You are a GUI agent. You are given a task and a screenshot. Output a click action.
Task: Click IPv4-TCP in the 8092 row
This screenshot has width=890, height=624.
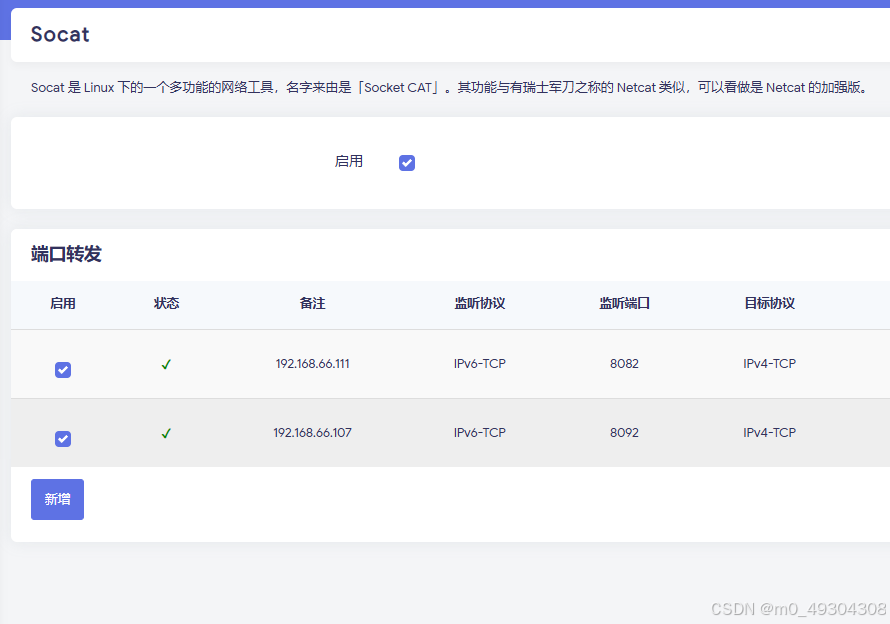[770, 433]
